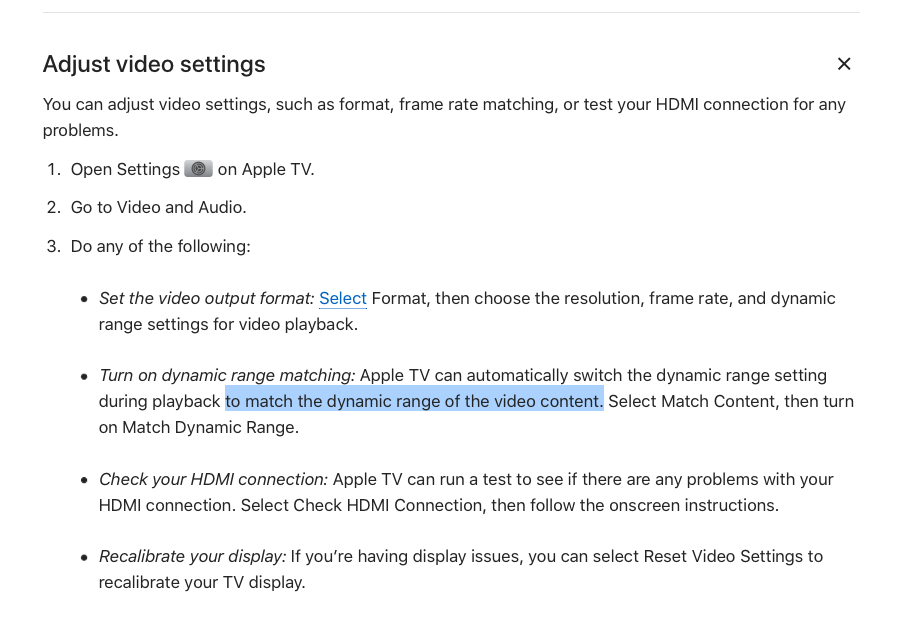915x628 pixels.
Task: Click step 2, Go to Video and Audio
Action: click(158, 207)
